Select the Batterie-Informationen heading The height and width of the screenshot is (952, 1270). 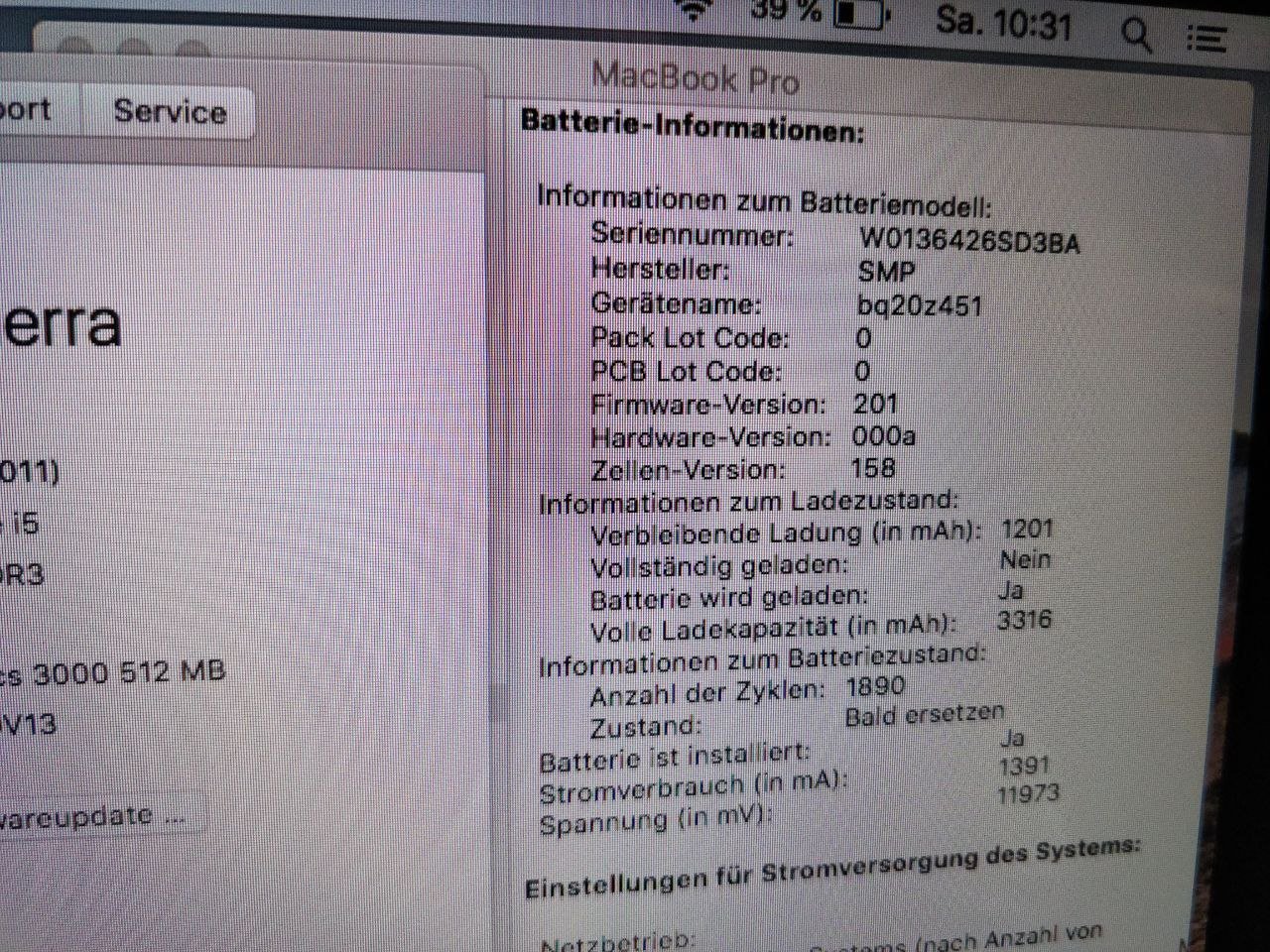693,125
